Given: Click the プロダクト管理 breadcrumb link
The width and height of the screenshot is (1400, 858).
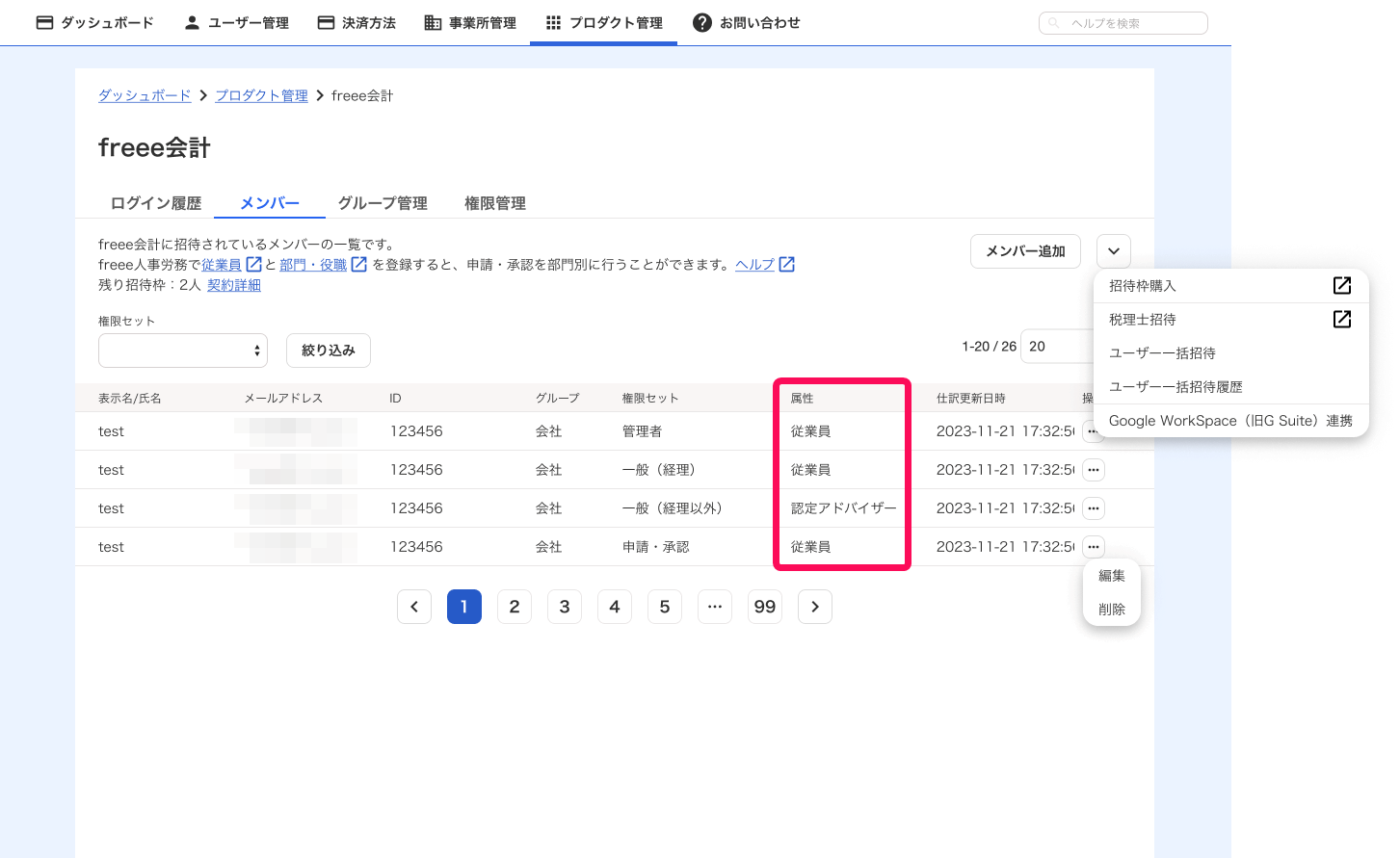Looking at the screenshot, I should tap(261, 95).
